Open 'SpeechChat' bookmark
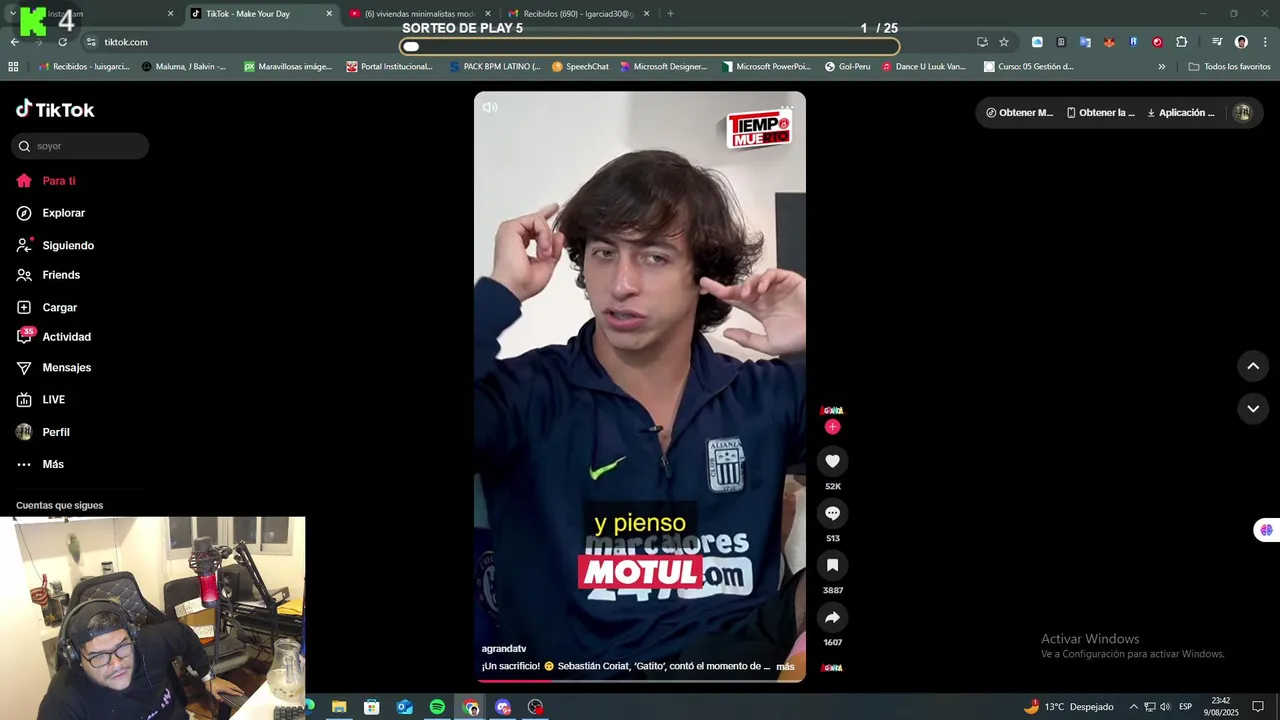 pos(580,67)
